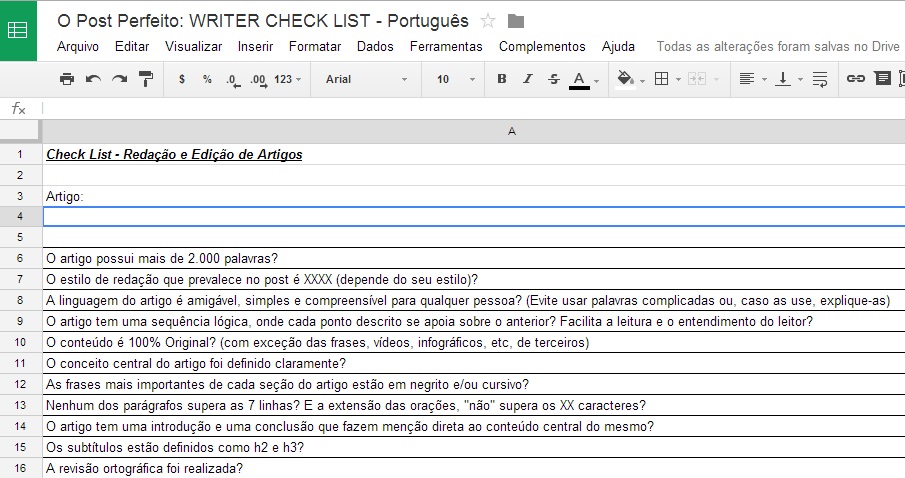Select row 1 header
This screenshot has height=478, width=905.
pos(21,155)
